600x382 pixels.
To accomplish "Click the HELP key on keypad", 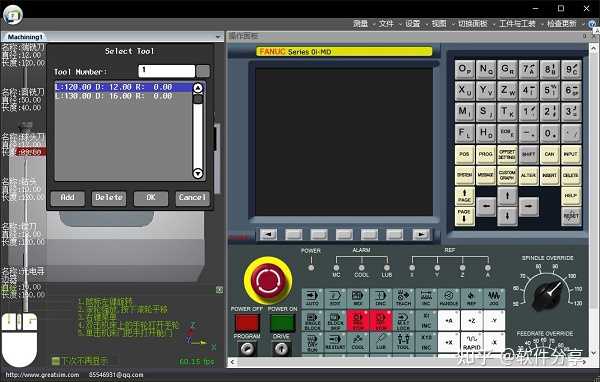I will (571, 196).
